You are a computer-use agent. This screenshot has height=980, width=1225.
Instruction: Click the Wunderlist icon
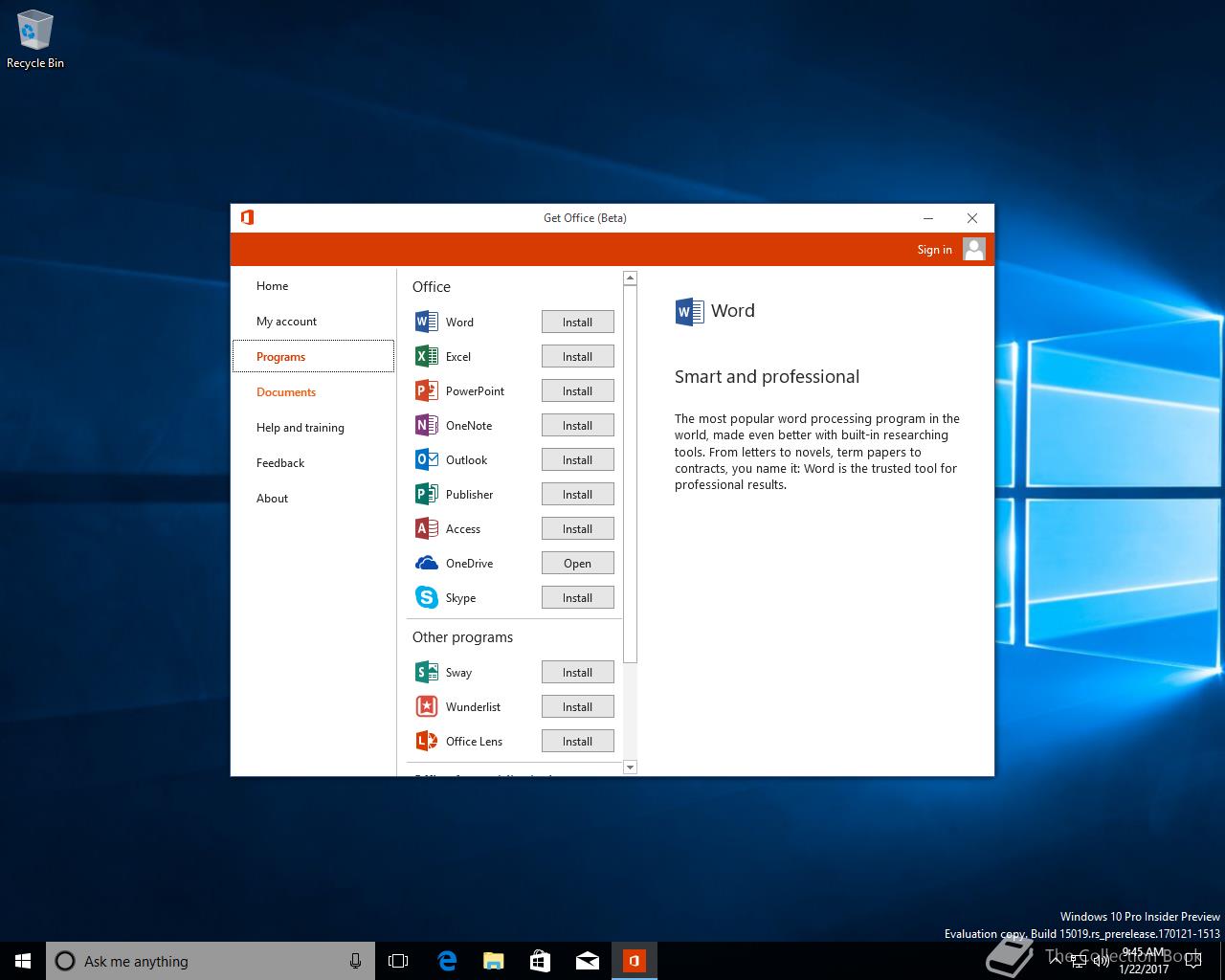[426, 707]
